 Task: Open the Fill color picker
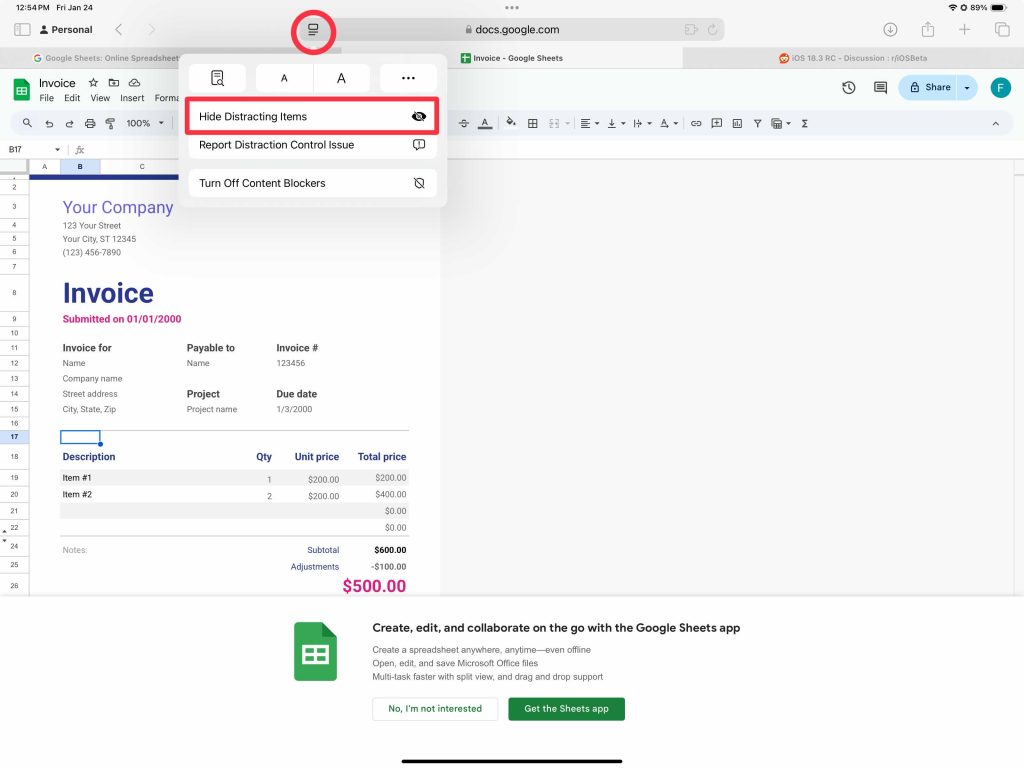[x=510, y=123]
